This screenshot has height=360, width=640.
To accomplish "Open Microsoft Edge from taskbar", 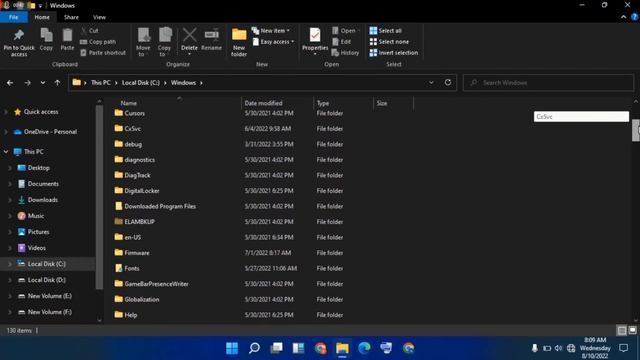I will pos(364,348).
